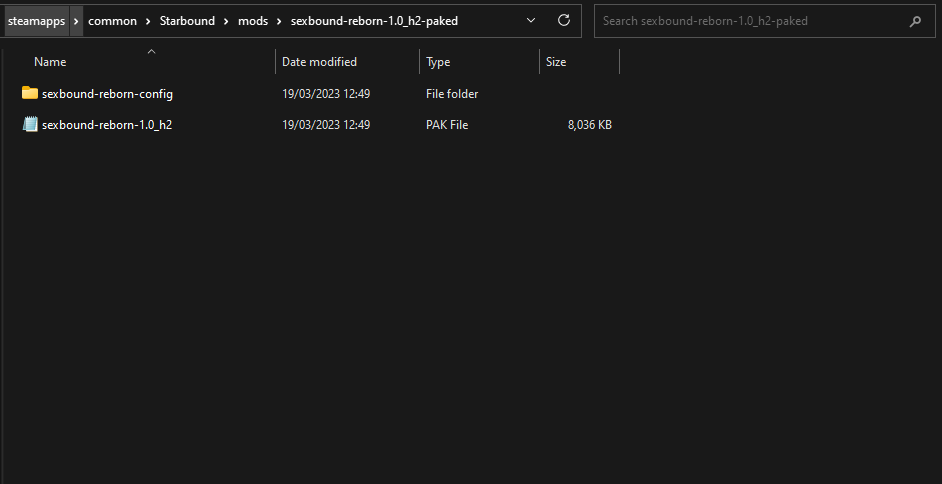Expand the chevron after mods

279,21
